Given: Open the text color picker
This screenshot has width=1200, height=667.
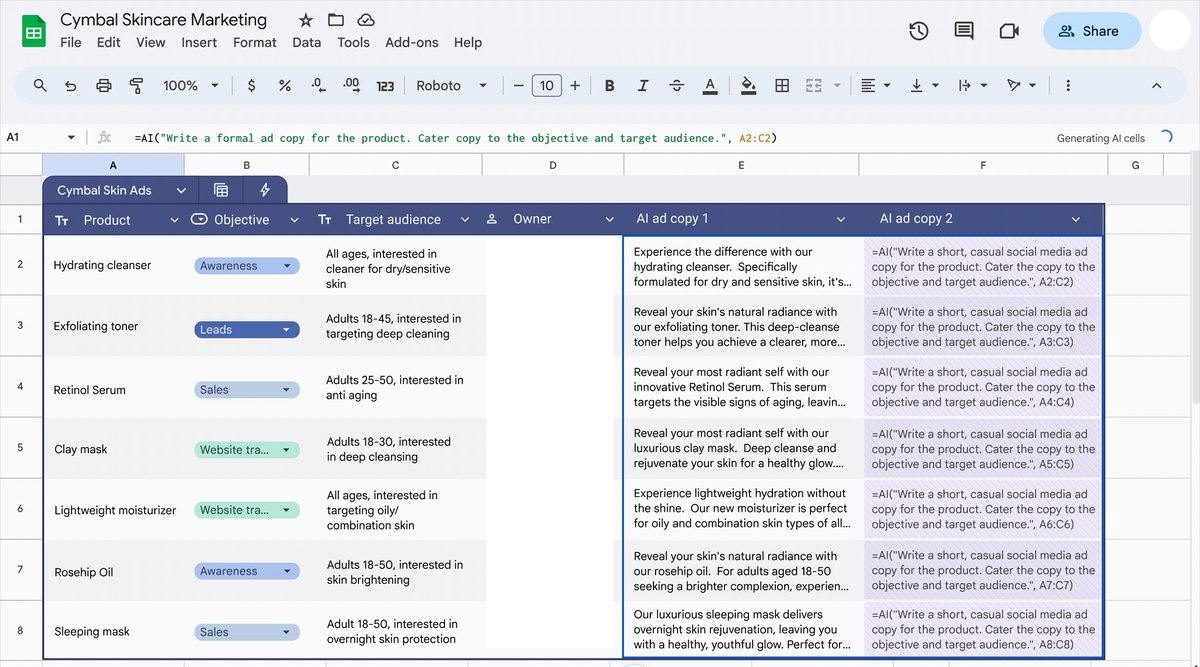Looking at the screenshot, I should click(x=710, y=86).
